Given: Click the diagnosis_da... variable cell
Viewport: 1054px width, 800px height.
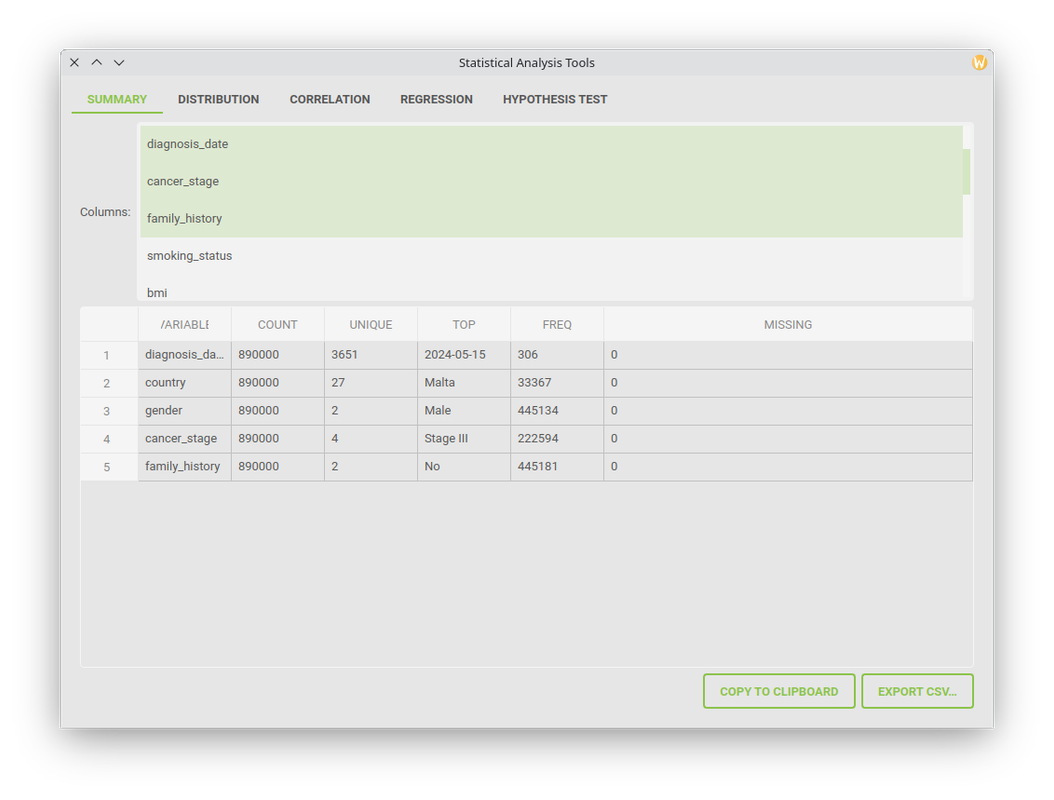Looking at the screenshot, I should click(x=185, y=355).
